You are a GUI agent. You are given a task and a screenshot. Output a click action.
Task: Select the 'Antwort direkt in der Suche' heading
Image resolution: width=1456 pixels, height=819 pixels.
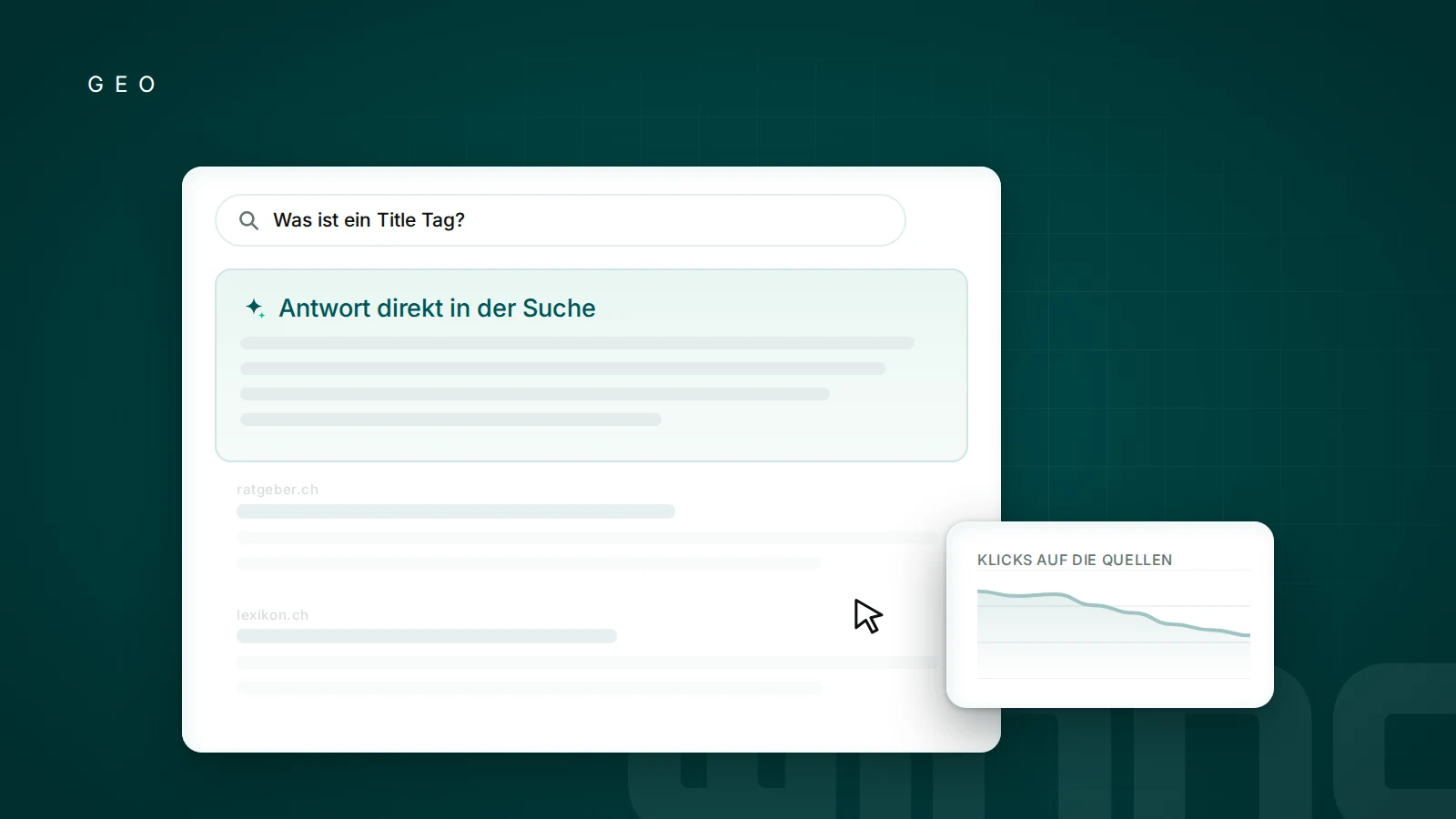tap(437, 308)
